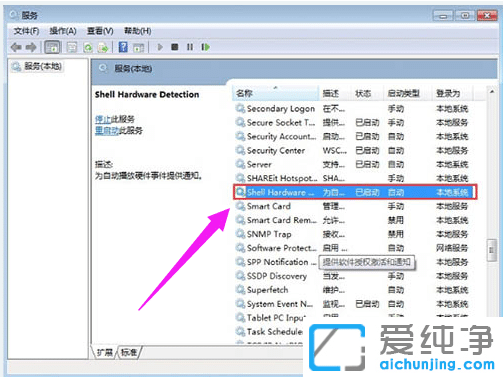Viewport: 503px width, 377px height.
Task: Select the Security Account... service
Action: click(354, 136)
